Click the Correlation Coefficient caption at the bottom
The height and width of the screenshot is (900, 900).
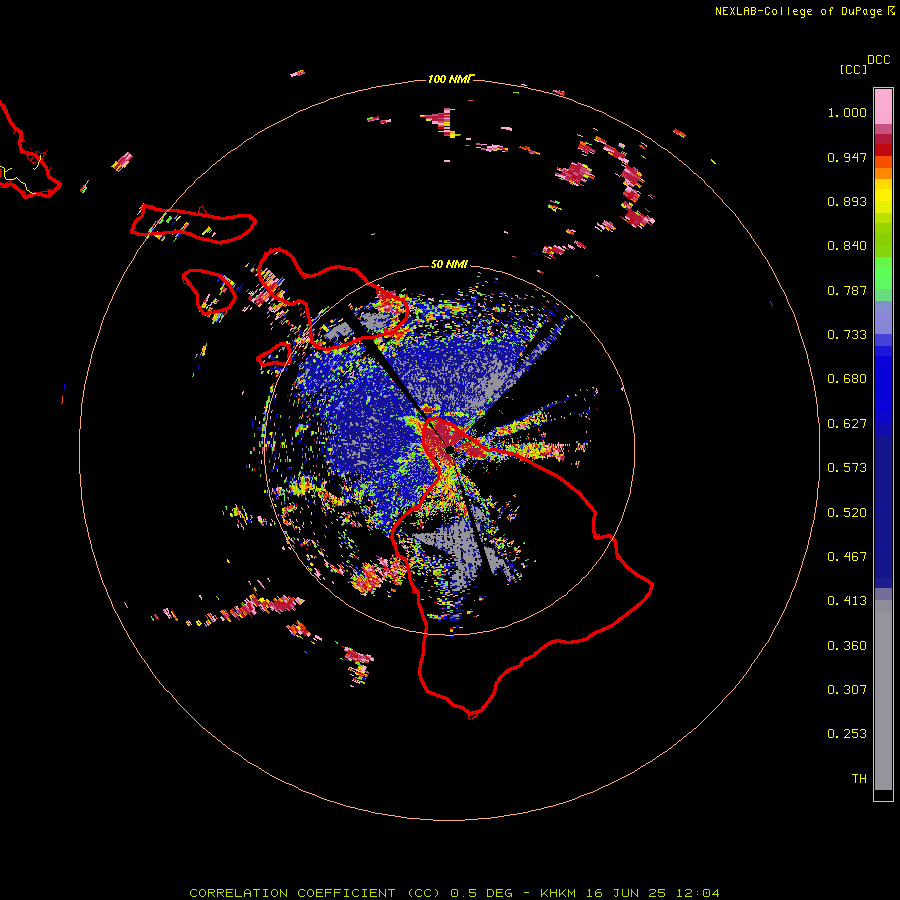click(x=455, y=893)
